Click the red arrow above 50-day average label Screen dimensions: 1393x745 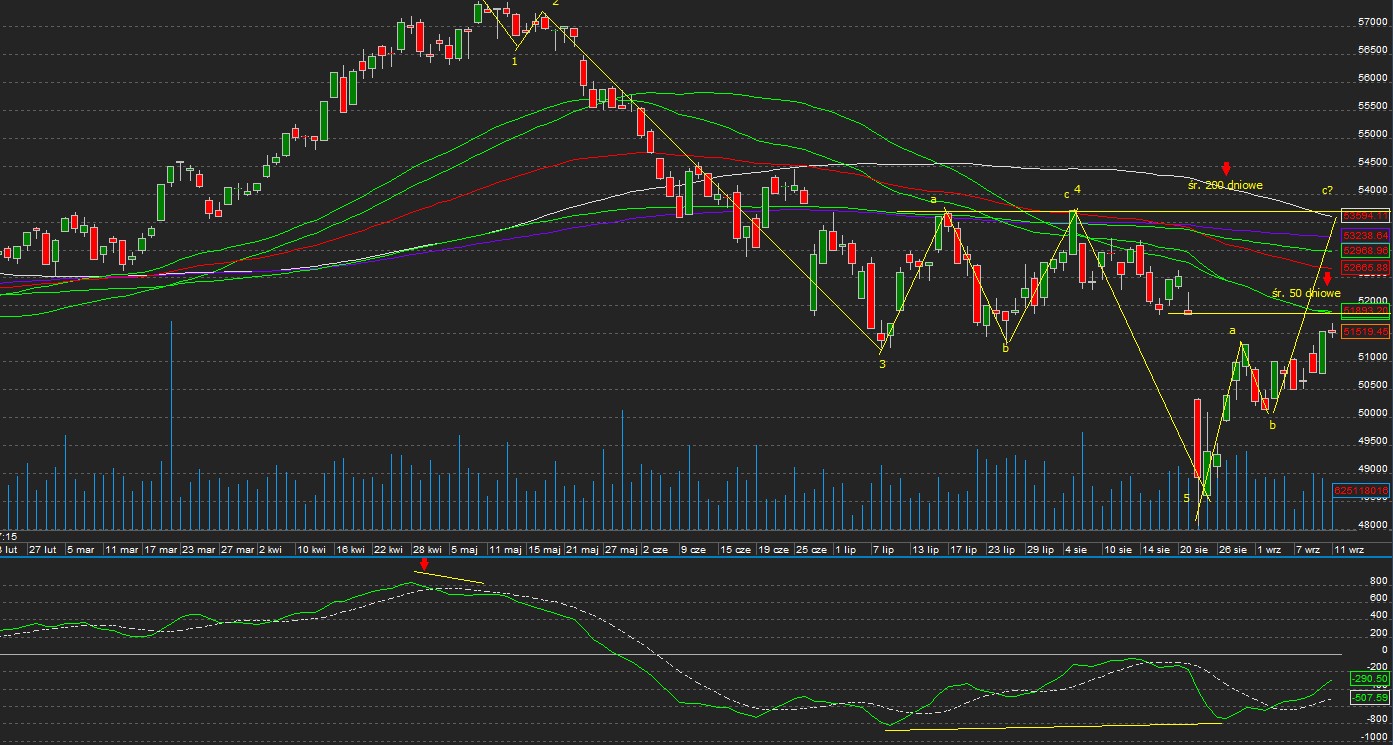tap(1327, 279)
